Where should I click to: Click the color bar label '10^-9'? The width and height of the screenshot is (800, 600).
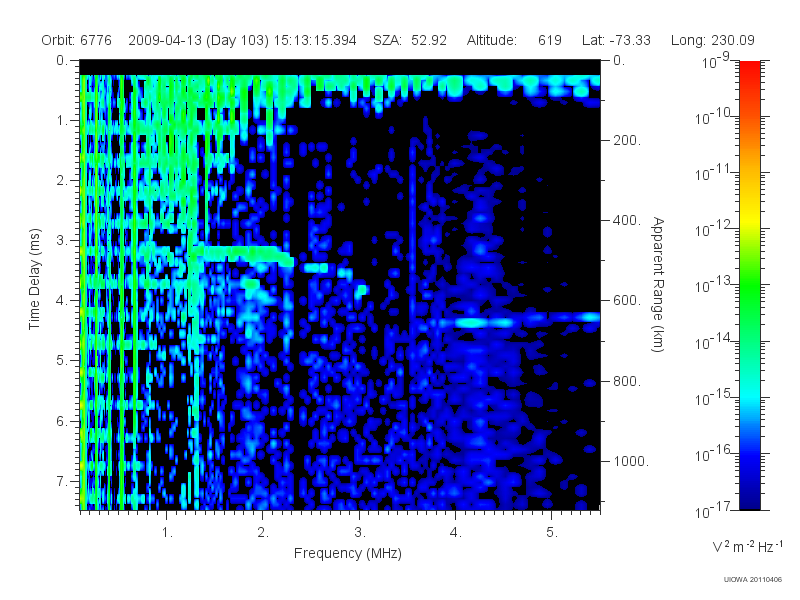[715, 60]
